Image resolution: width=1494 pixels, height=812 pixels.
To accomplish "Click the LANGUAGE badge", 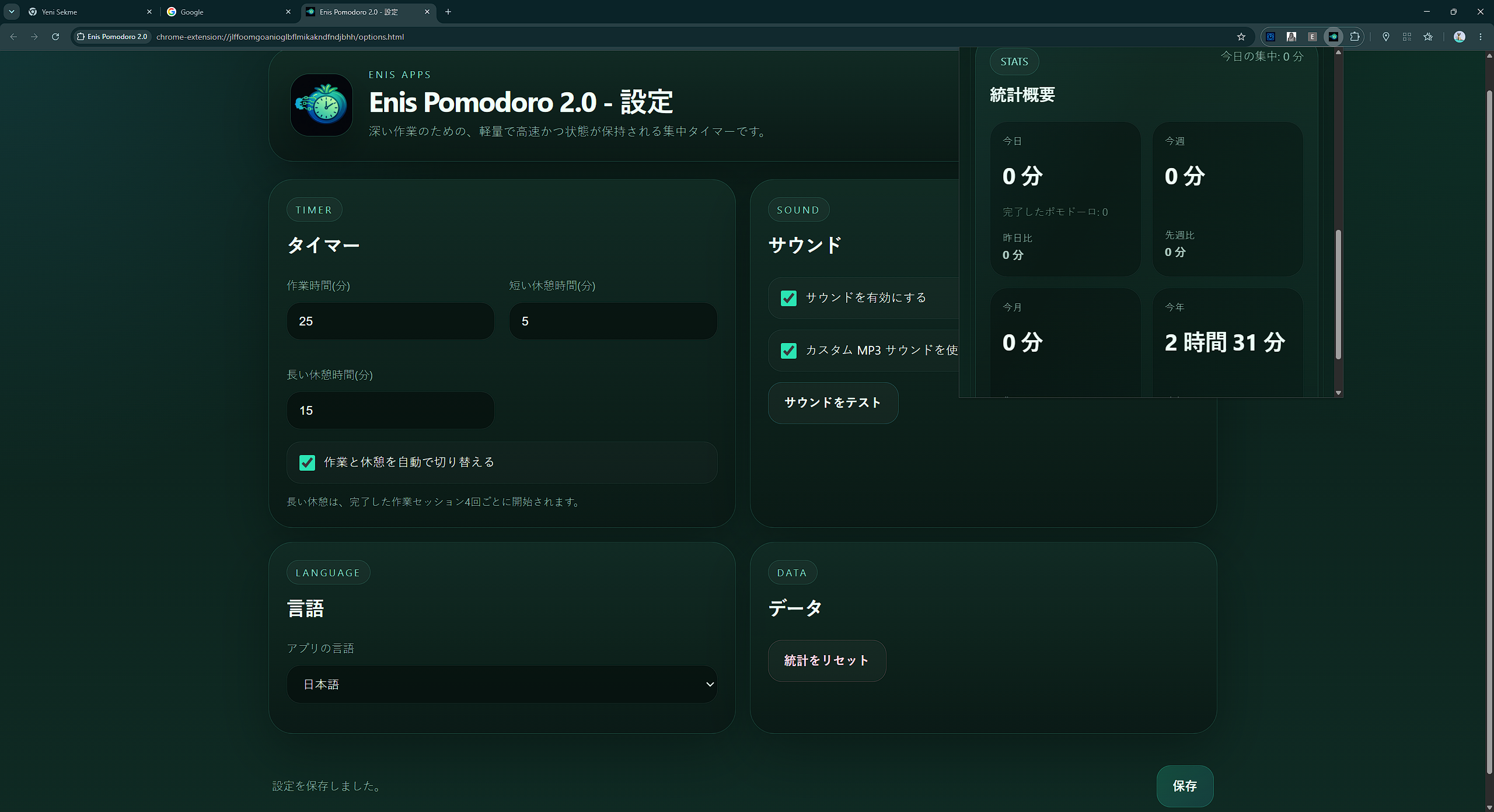I will [x=328, y=573].
